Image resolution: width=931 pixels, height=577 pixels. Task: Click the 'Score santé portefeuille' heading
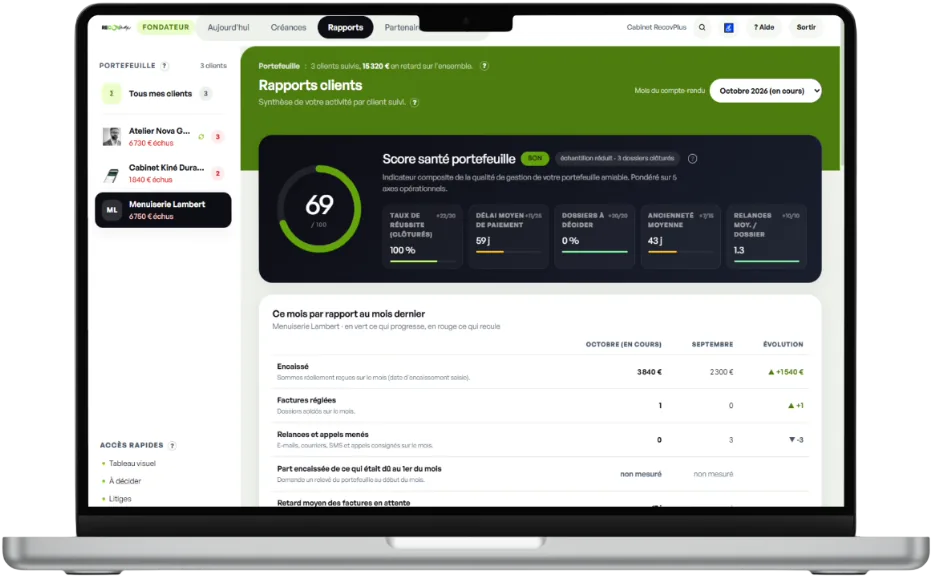tap(449, 159)
